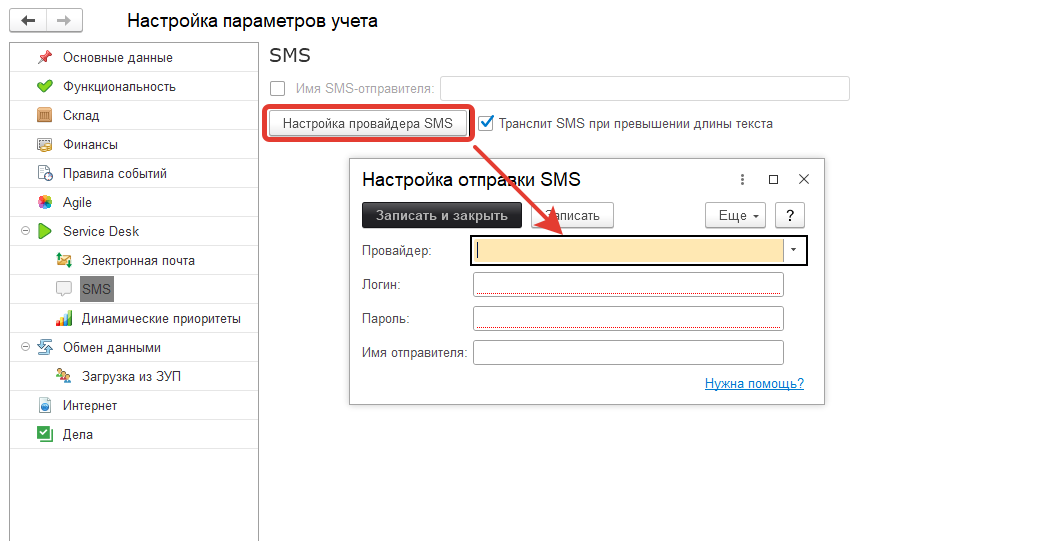The width and height of the screenshot is (1054, 541).
Task: Click the Правила событий icon
Action: [44, 173]
